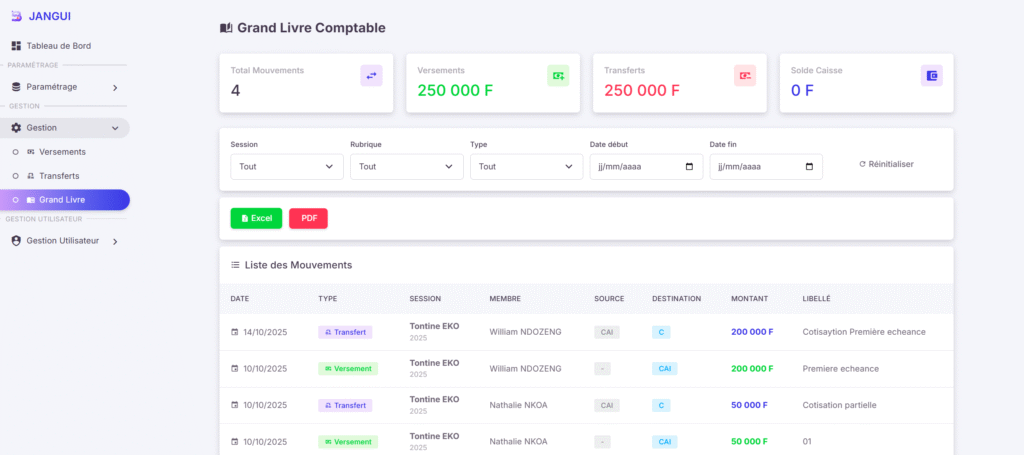Open the Type filter dropdown

click(526, 167)
